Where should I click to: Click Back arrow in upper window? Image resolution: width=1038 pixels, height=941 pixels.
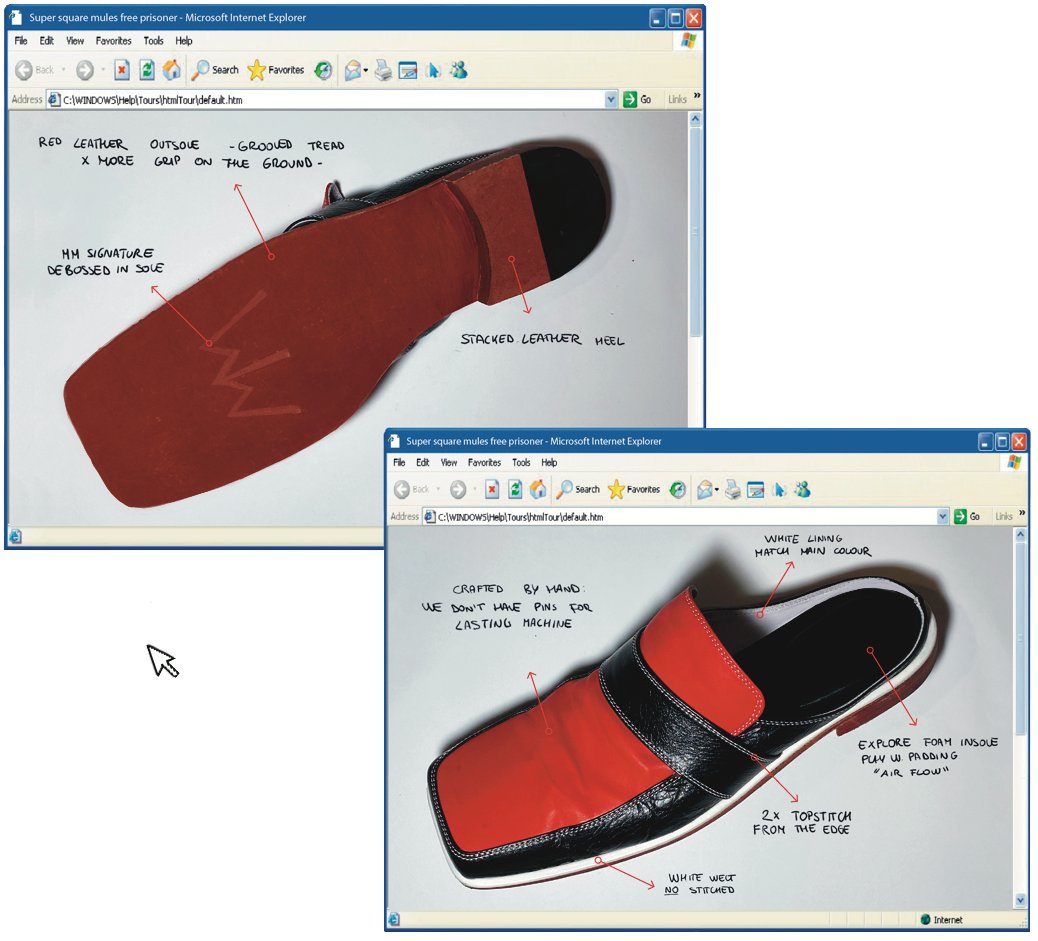[x=24, y=70]
